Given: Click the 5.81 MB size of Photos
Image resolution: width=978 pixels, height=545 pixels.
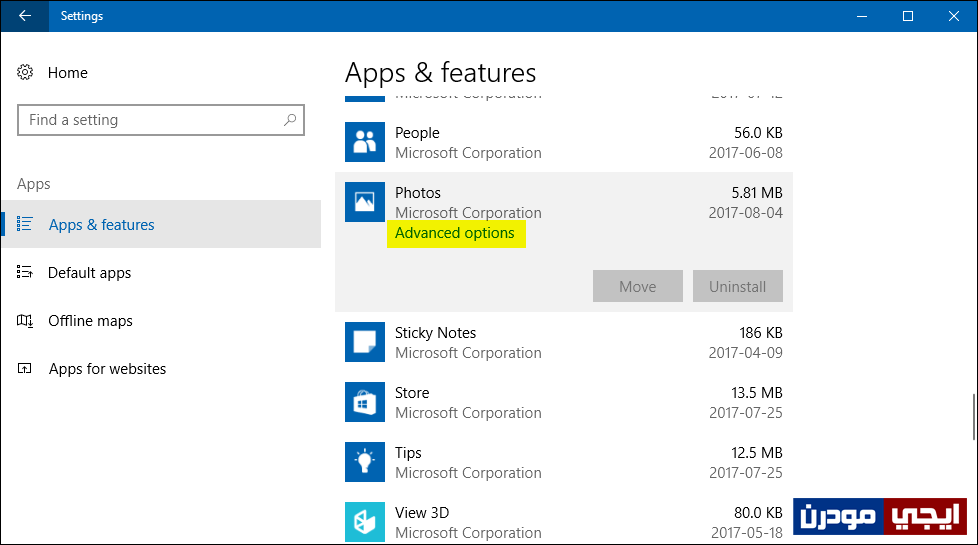Looking at the screenshot, I should tap(757, 193).
